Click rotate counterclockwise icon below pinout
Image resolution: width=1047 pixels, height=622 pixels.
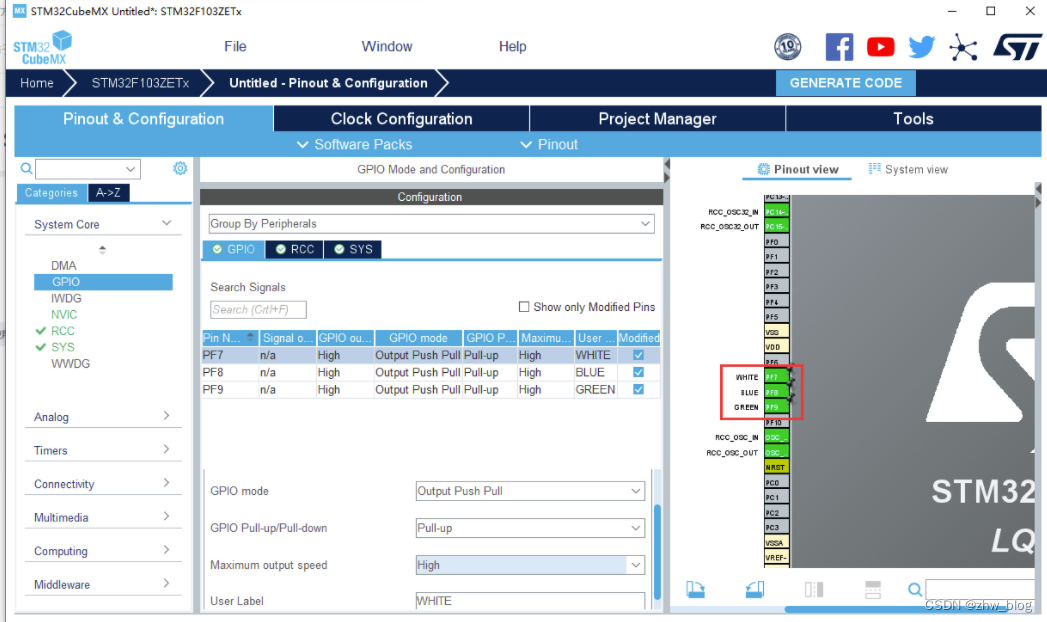(755, 589)
